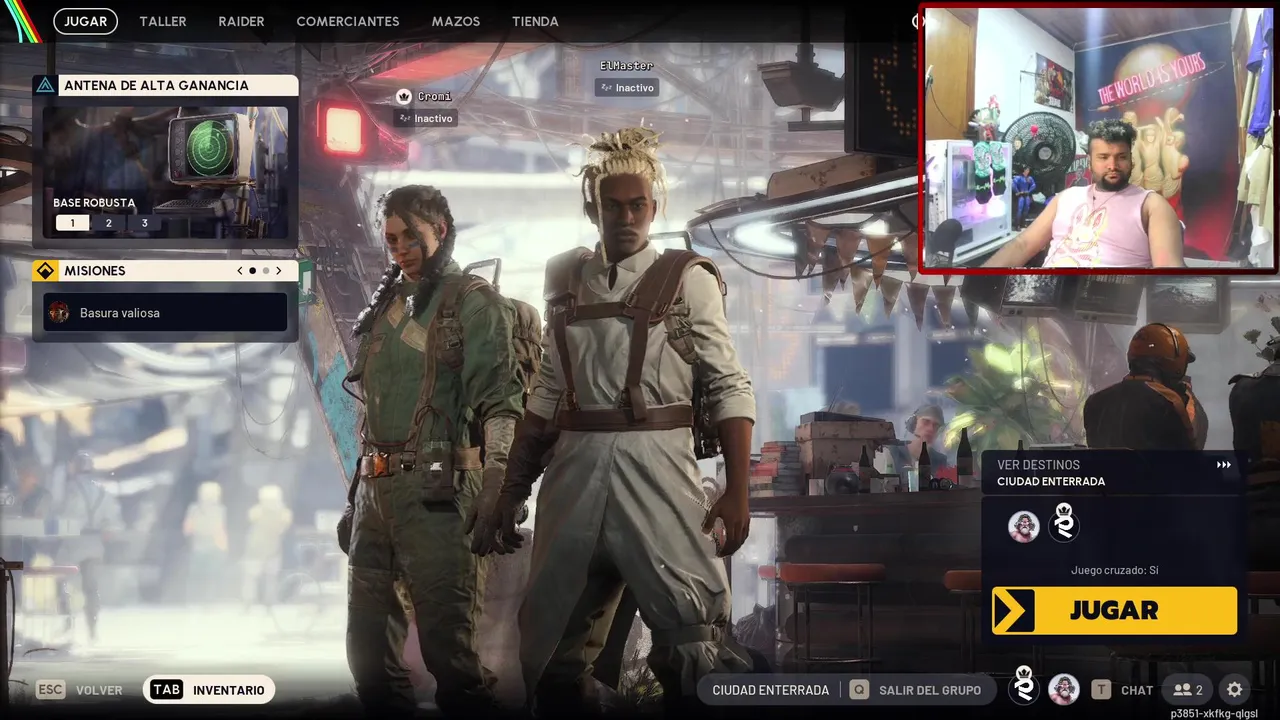Click the T key icon for chat
This screenshot has width=1280, height=720.
[1101, 690]
